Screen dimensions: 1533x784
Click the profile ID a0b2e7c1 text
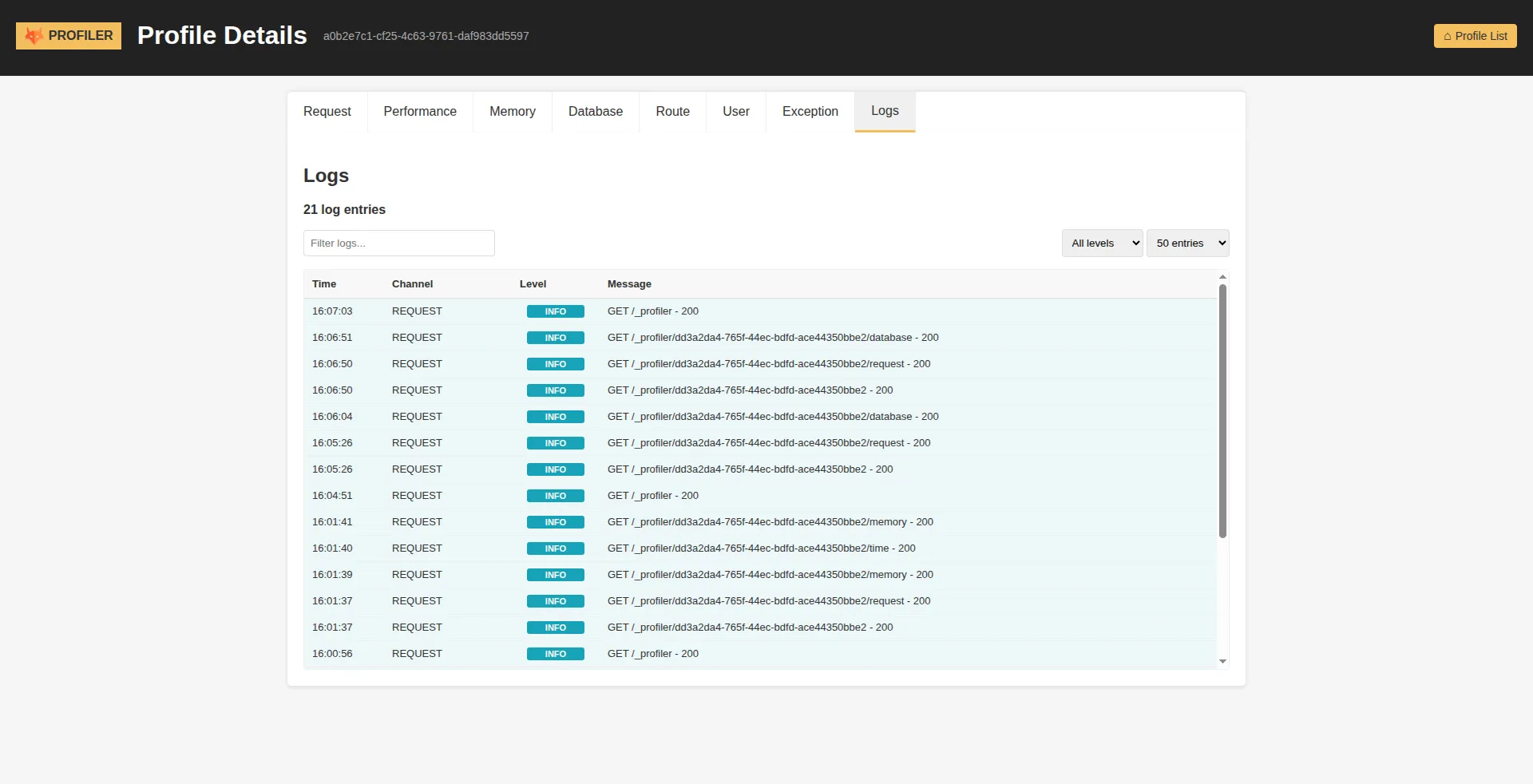tap(426, 36)
